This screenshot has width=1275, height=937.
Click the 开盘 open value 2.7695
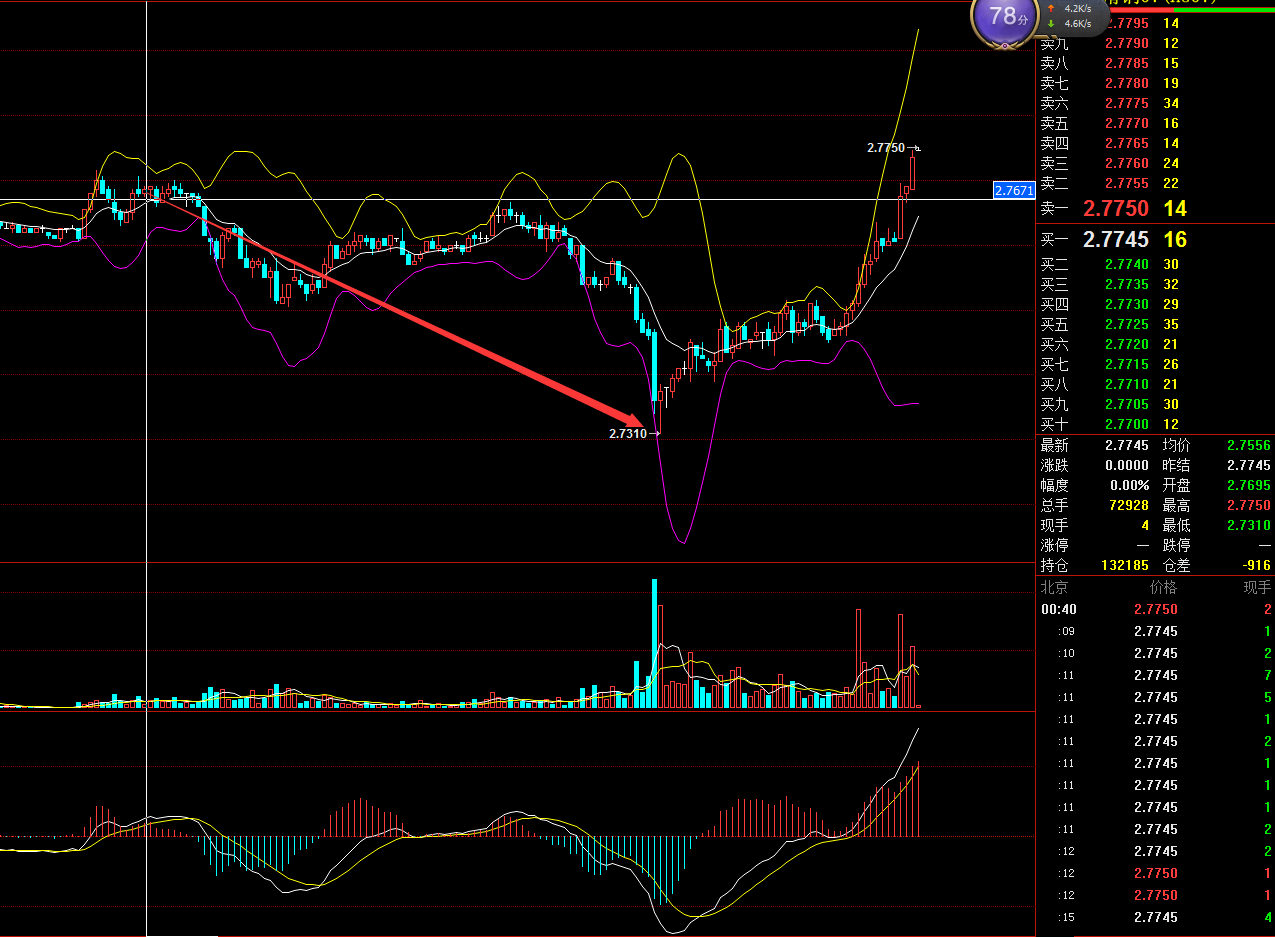[1249, 485]
